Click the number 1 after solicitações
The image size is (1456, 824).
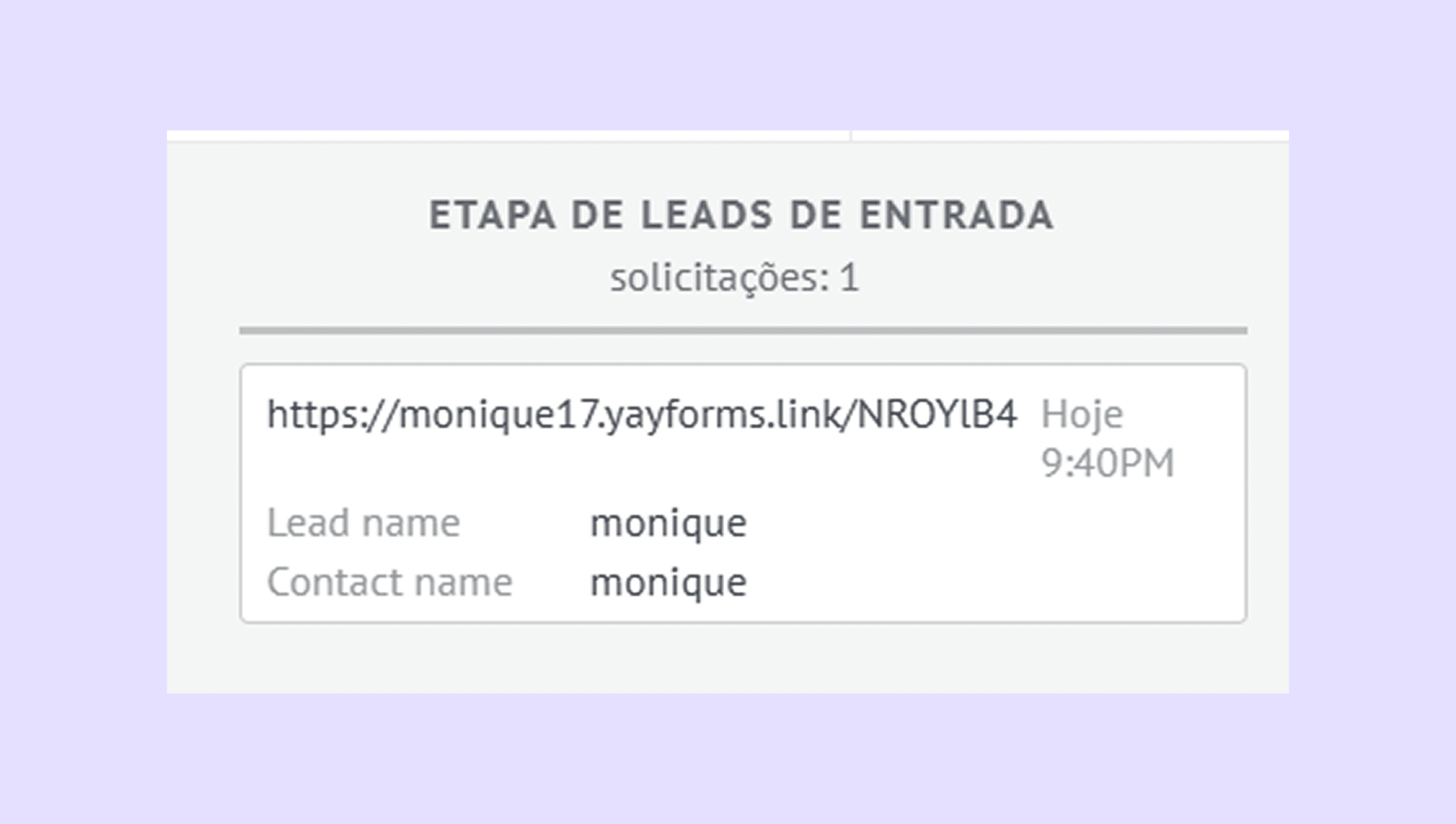(848, 278)
